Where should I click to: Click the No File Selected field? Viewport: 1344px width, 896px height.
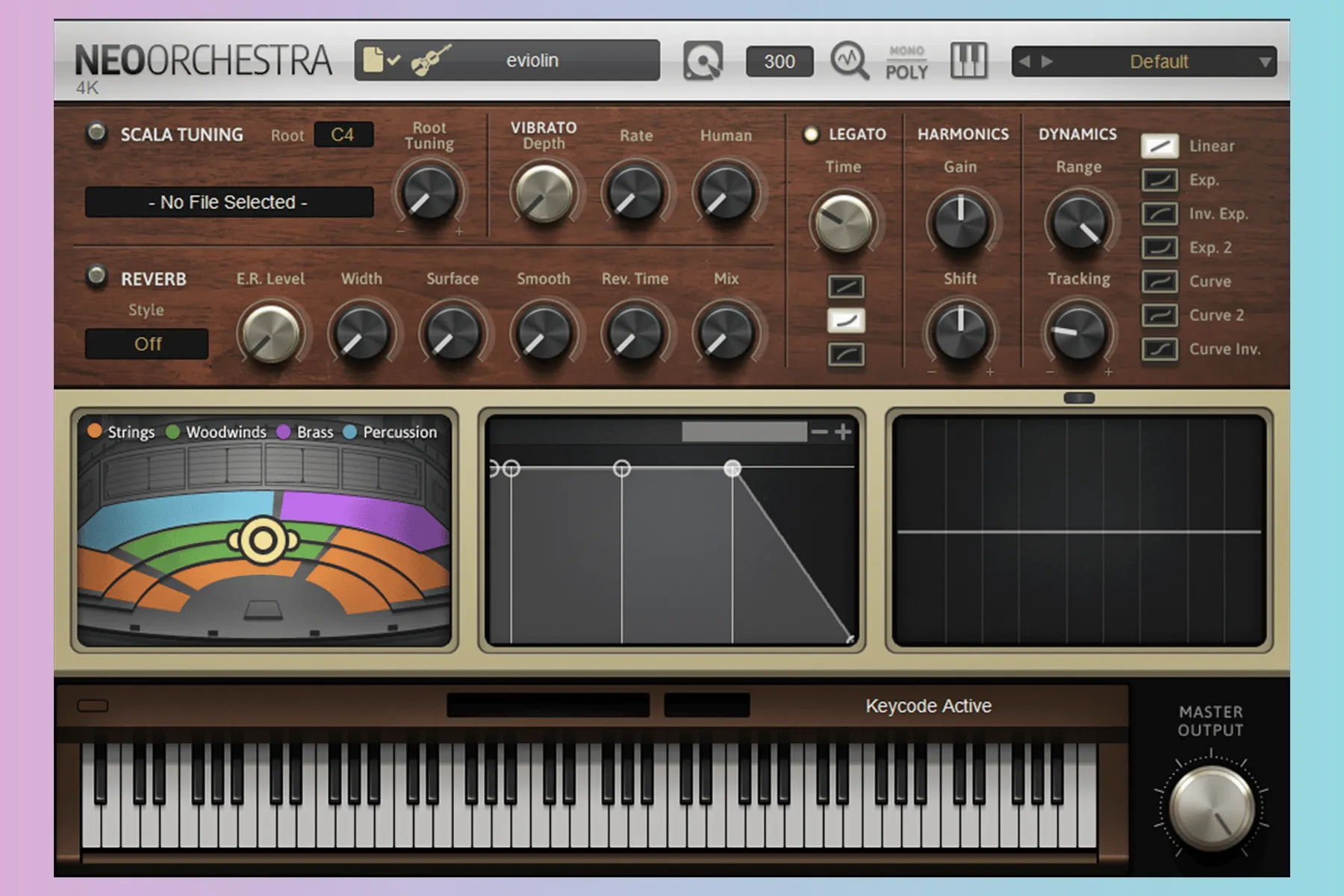point(228,202)
